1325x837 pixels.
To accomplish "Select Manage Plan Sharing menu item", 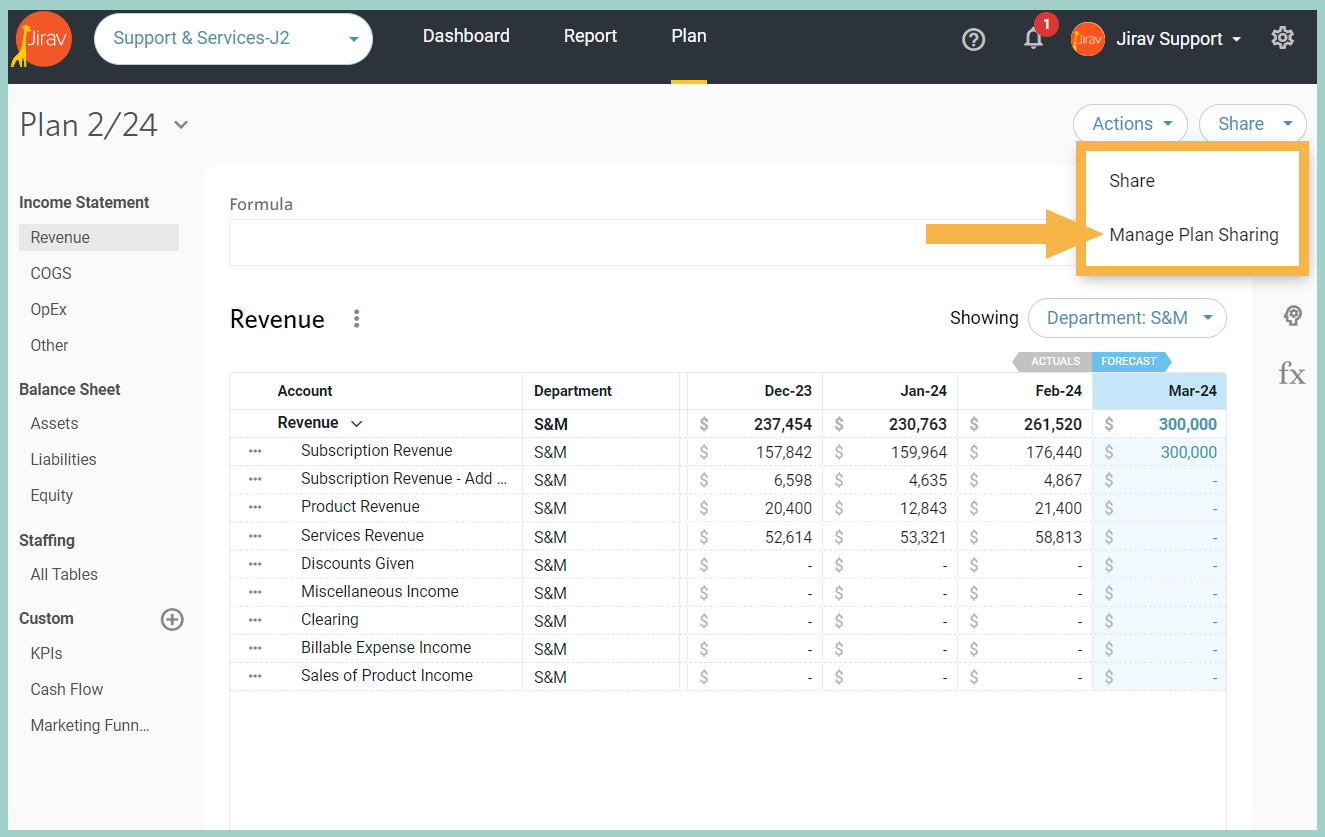I will [x=1194, y=235].
